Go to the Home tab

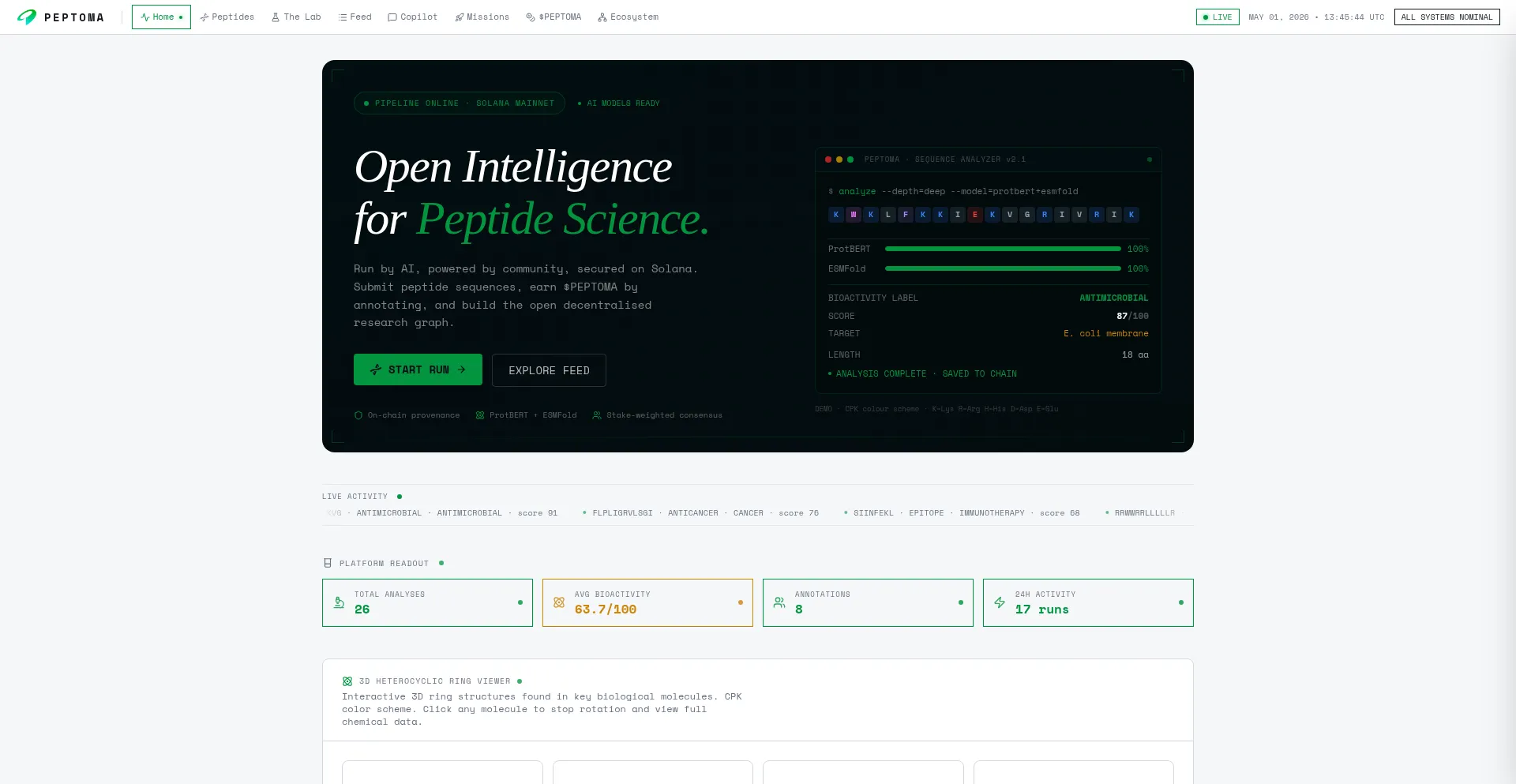(161, 17)
